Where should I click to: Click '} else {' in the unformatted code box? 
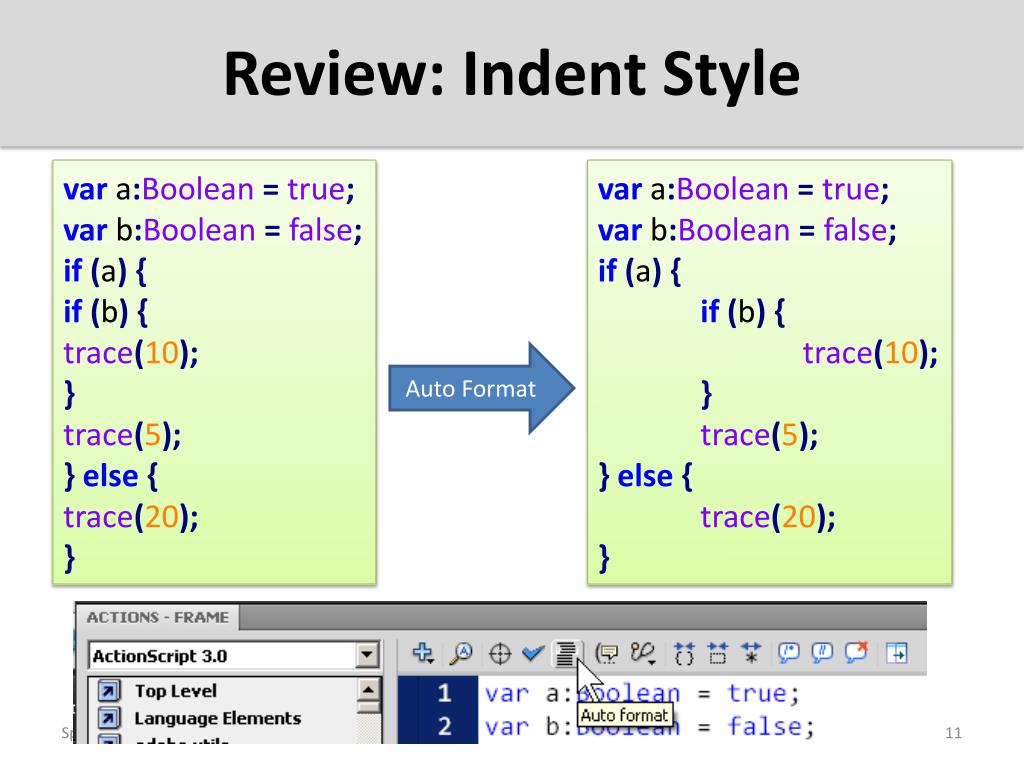coord(110,476)
